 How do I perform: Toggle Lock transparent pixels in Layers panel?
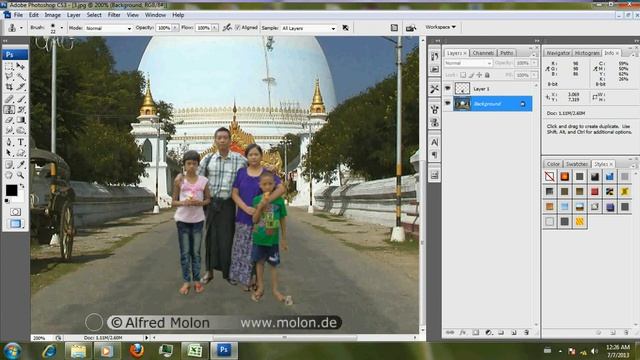pyautogui.click(x=463, y=75)
